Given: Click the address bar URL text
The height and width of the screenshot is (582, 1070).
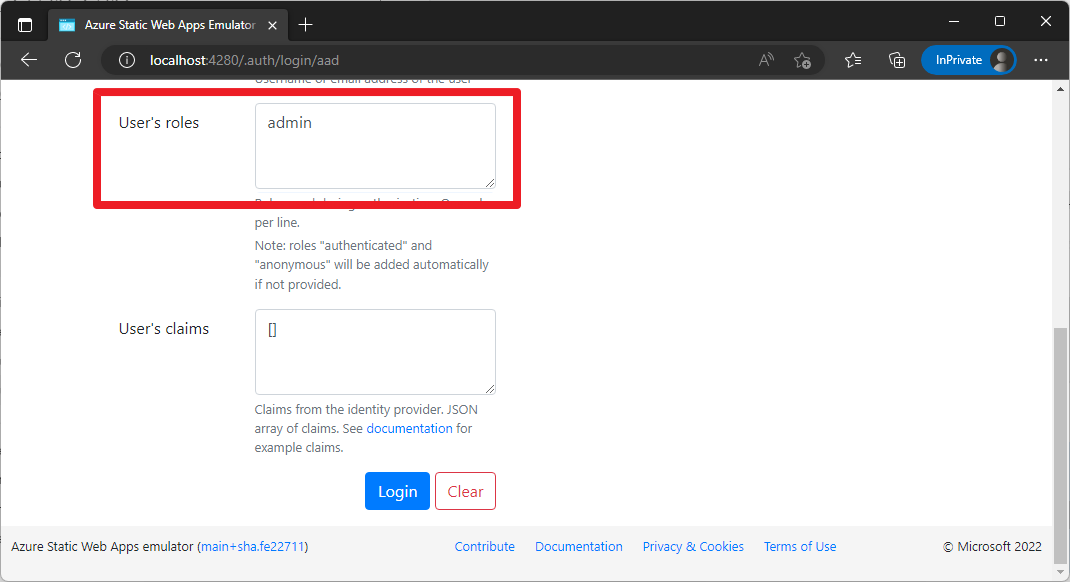Looking at the screenshot, I should [244, 60].
